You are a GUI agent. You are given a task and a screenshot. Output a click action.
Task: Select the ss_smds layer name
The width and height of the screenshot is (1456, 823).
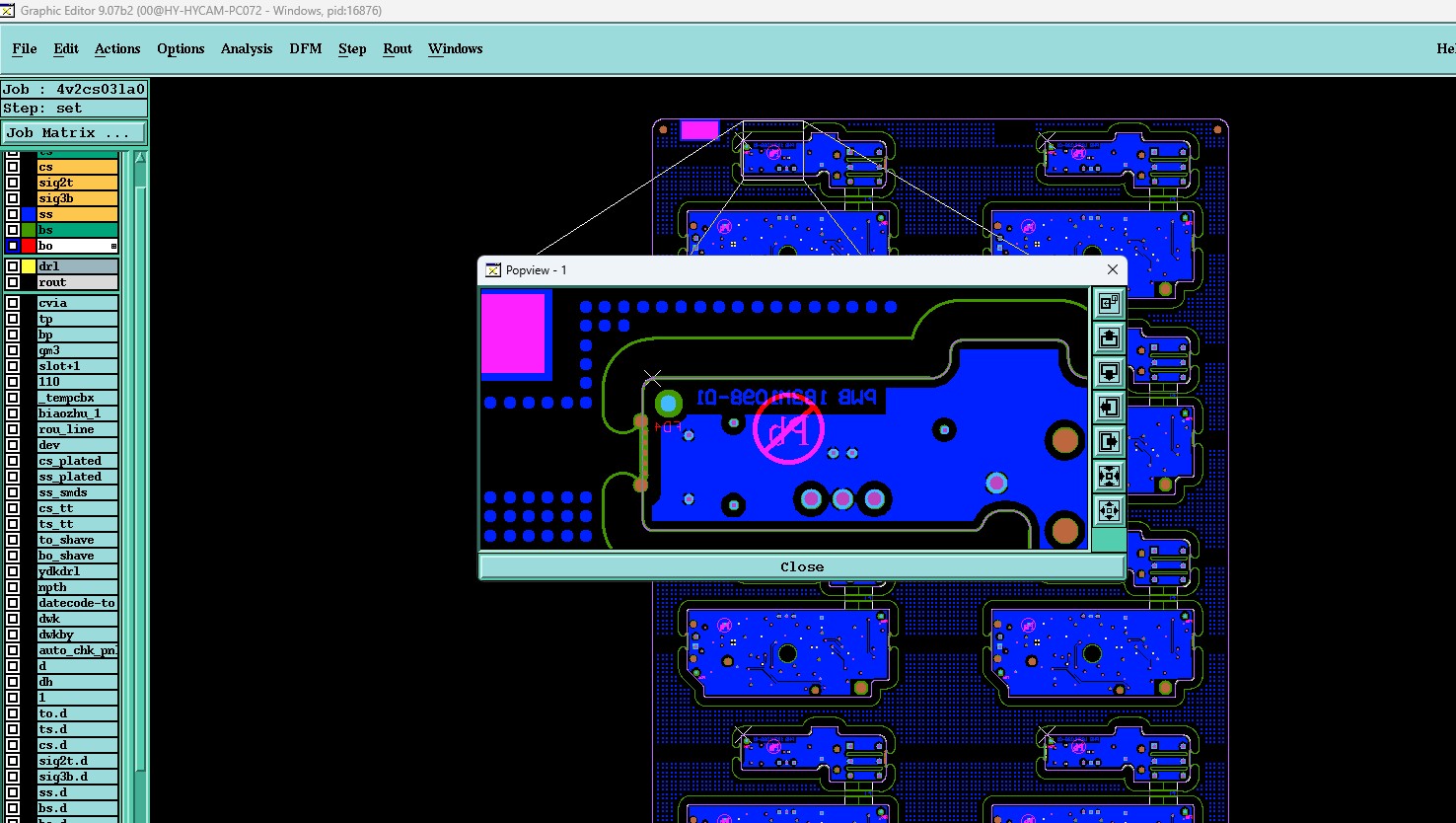tap(78, 492)
